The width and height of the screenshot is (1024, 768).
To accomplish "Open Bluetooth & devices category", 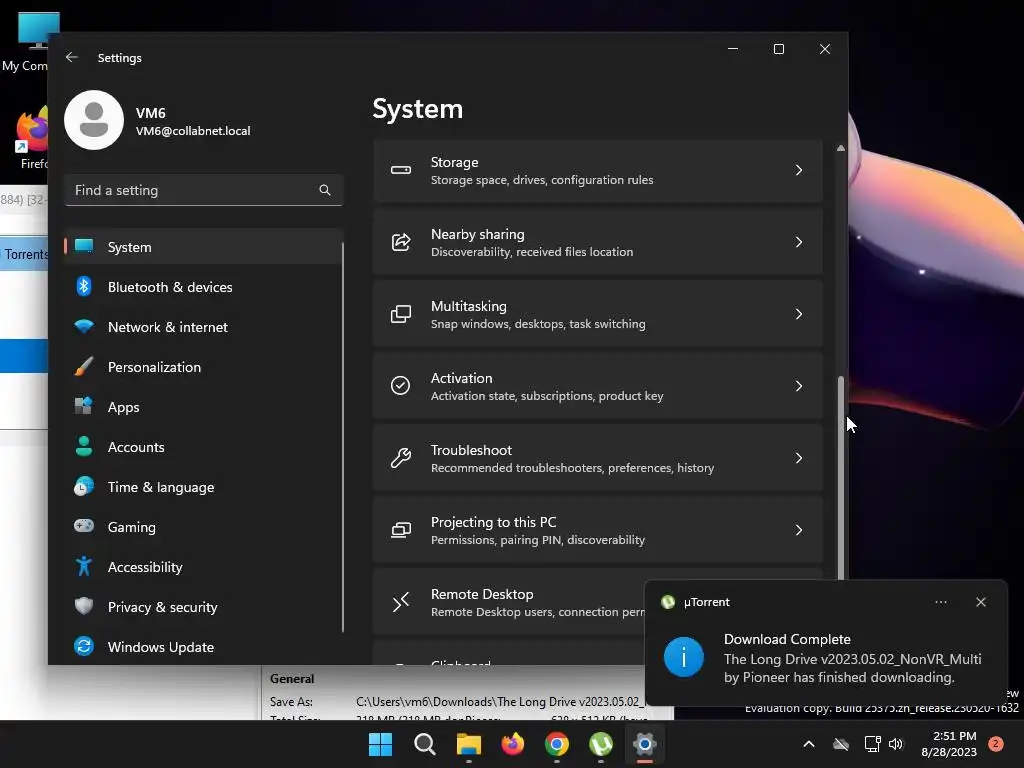I will coord(204,287).
